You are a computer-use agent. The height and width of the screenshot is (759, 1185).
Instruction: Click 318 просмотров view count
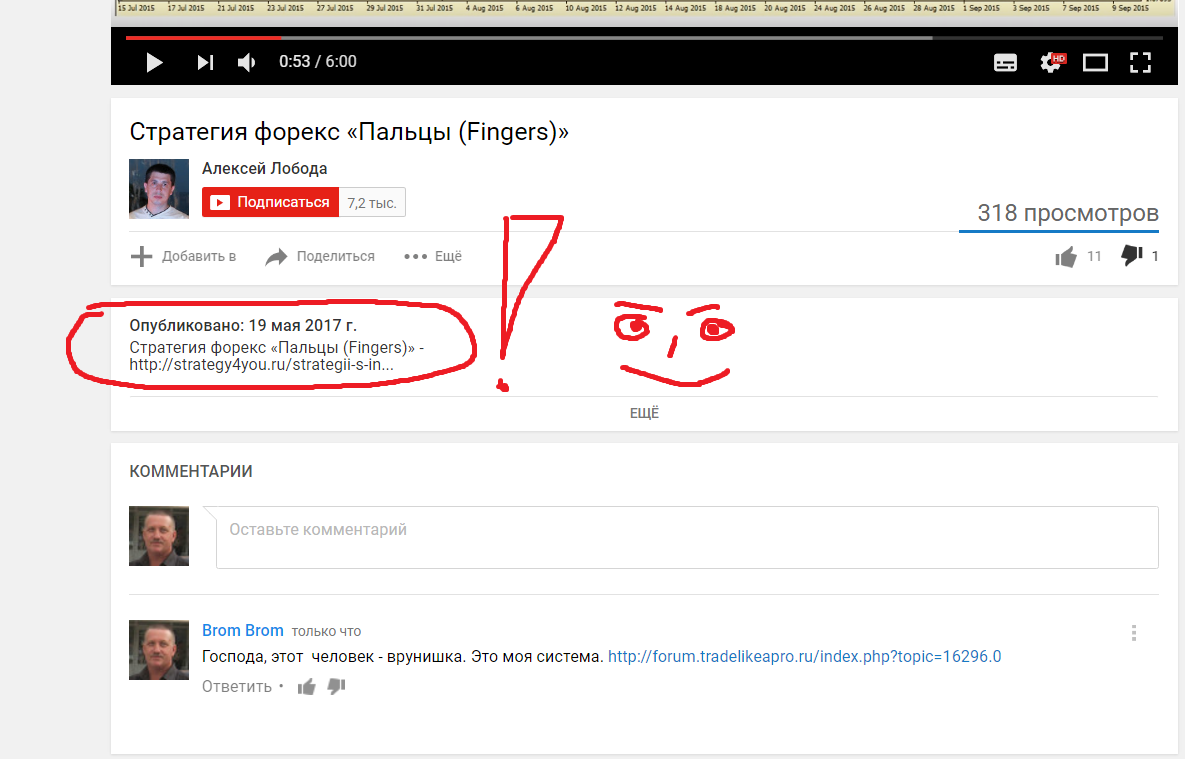(1068, 213)
